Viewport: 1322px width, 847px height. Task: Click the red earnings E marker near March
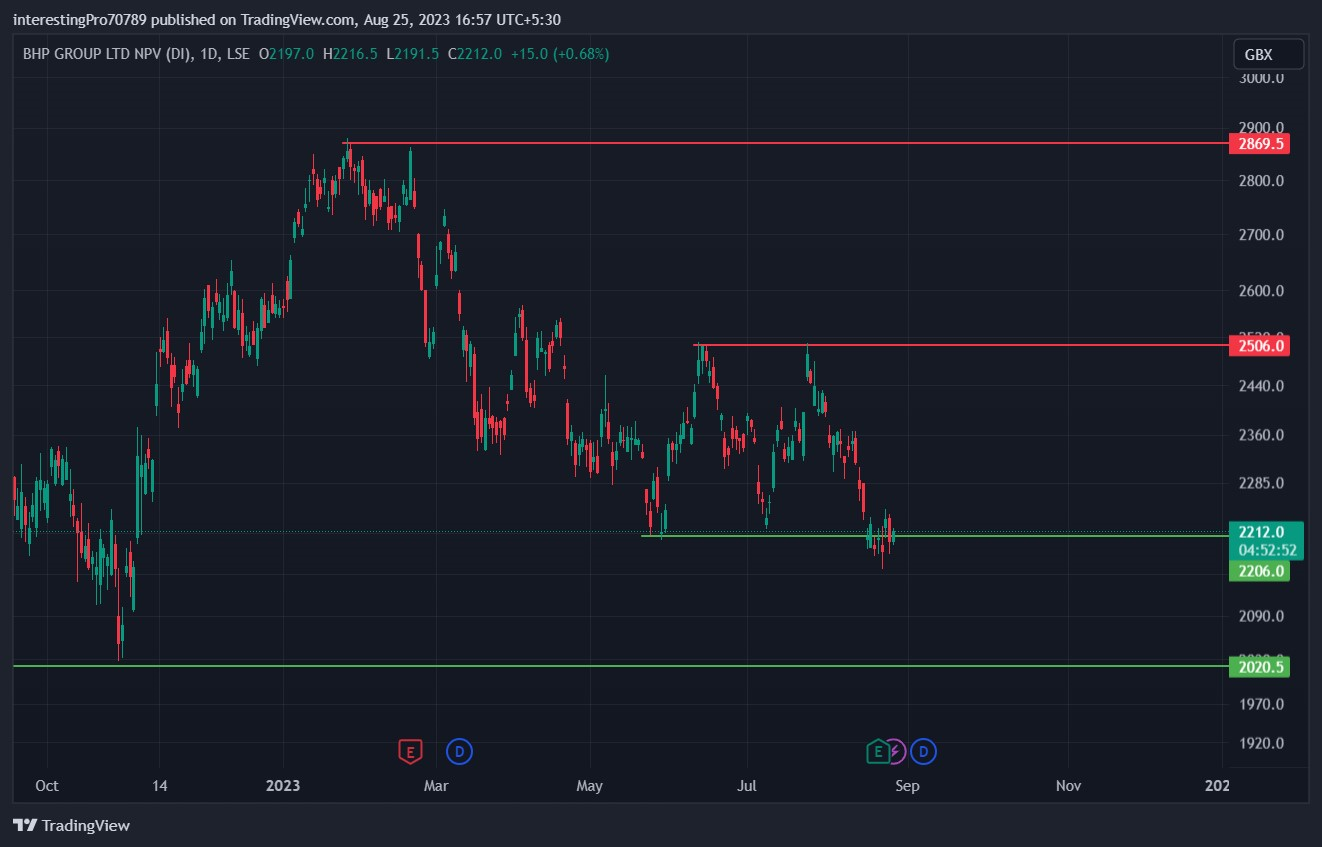click(409, 751)
